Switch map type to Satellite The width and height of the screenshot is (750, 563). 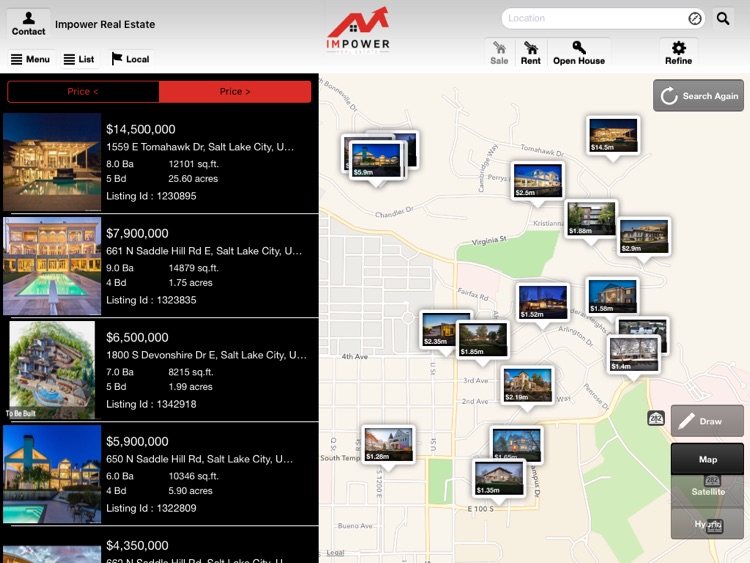[x=707, y=491]
